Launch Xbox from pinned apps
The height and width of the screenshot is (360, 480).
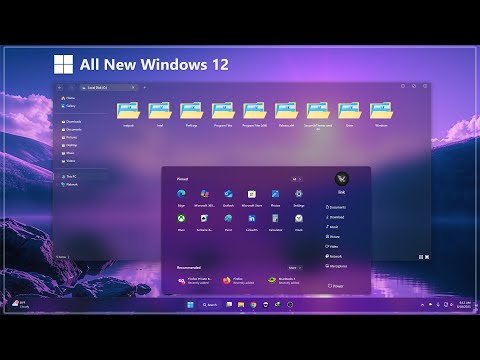(181, 219)
